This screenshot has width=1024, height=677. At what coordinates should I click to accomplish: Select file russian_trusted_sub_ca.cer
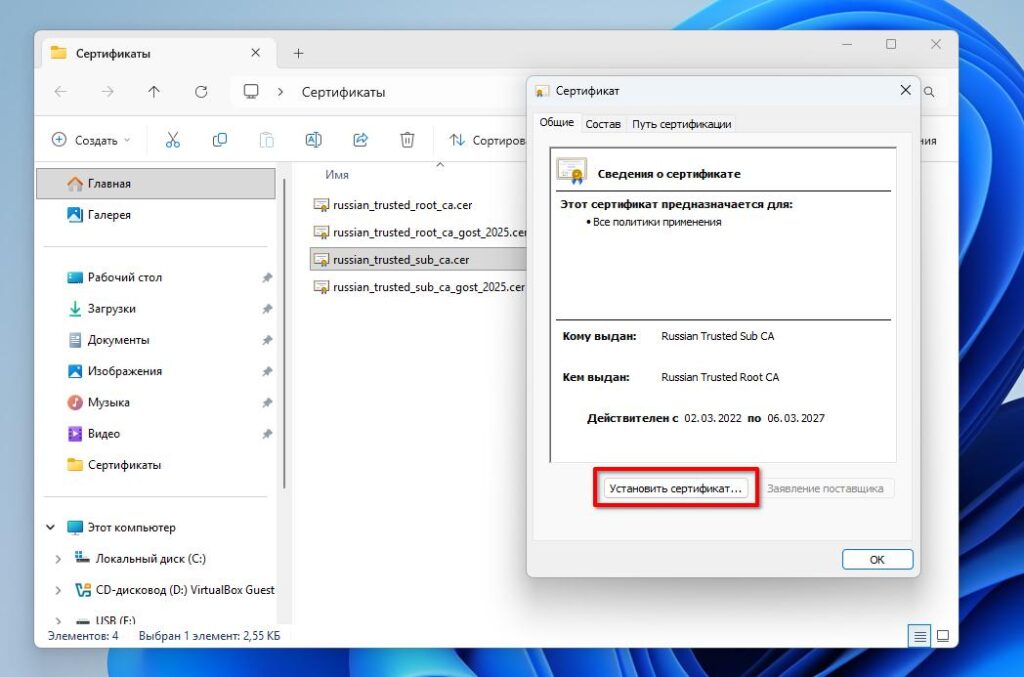click(418, 260)
